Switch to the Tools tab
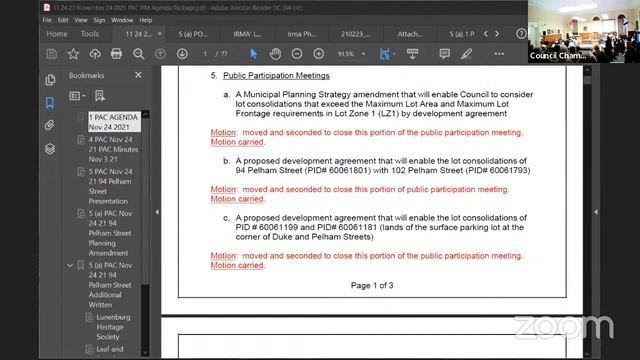Screen dimensions: 640x360 pos(90,34)
